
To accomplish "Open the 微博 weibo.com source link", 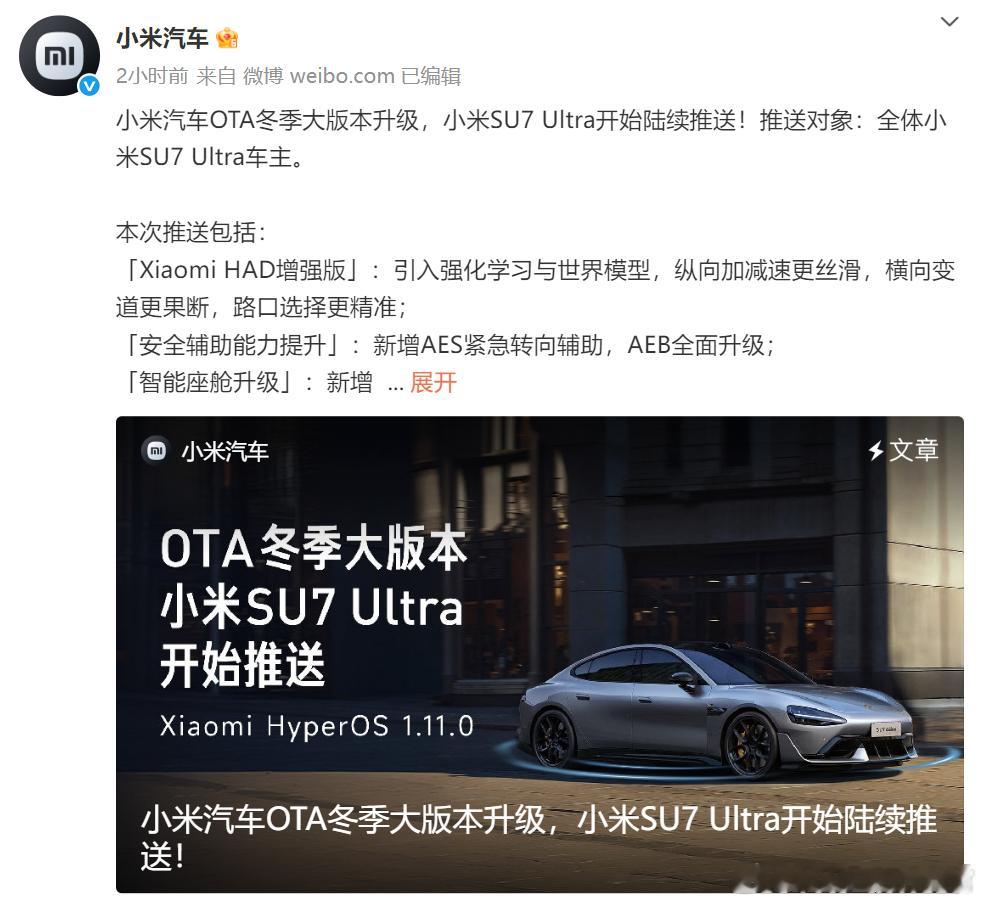I will (x=319, y=76).
